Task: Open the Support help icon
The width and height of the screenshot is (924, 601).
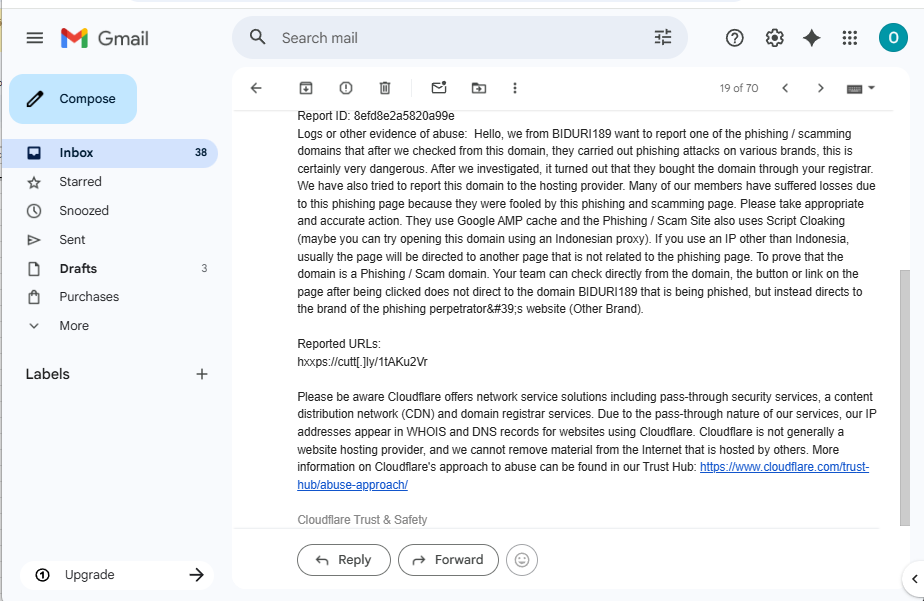Action: click(734, 38)
